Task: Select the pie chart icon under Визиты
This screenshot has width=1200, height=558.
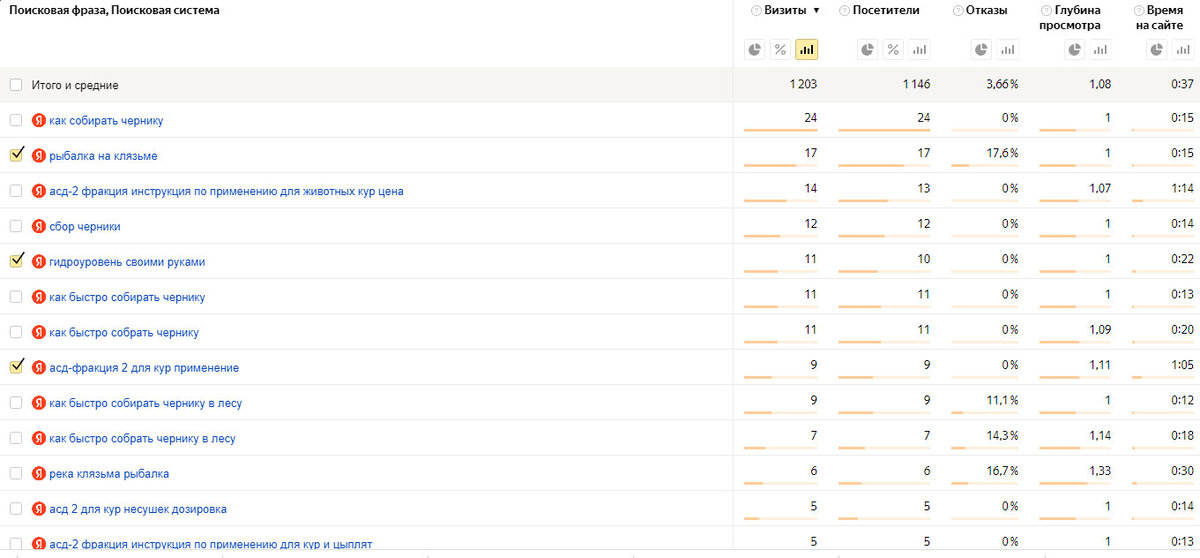Action: pyautogui.click(x=755, y=49)
